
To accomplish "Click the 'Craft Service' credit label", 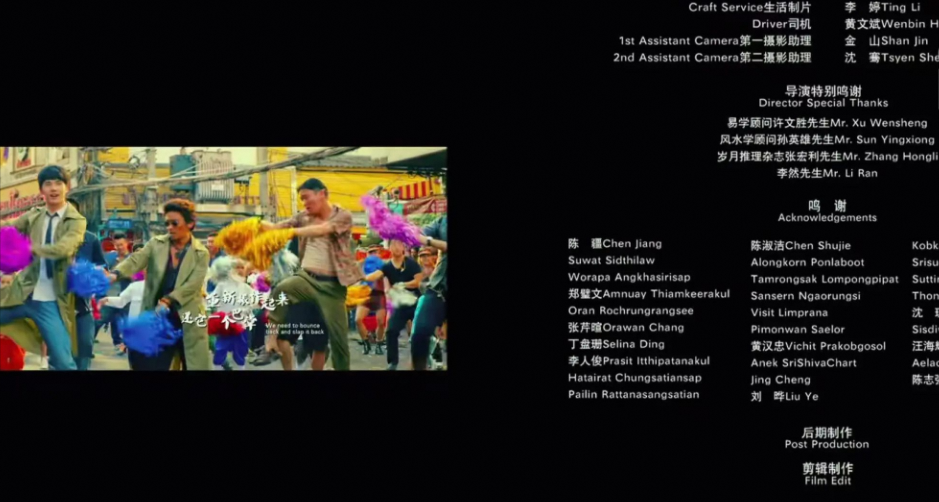I will tap(749, 8).
